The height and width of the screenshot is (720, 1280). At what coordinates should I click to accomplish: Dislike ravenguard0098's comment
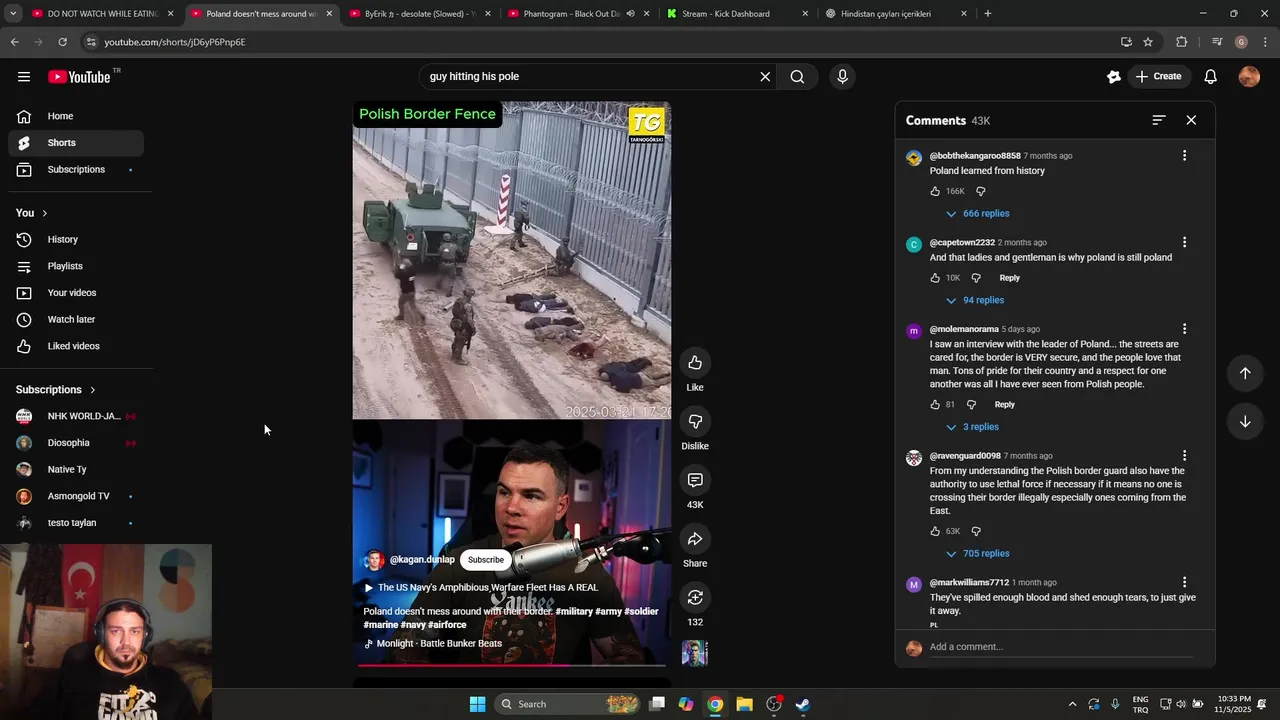[x=976, y=532]
